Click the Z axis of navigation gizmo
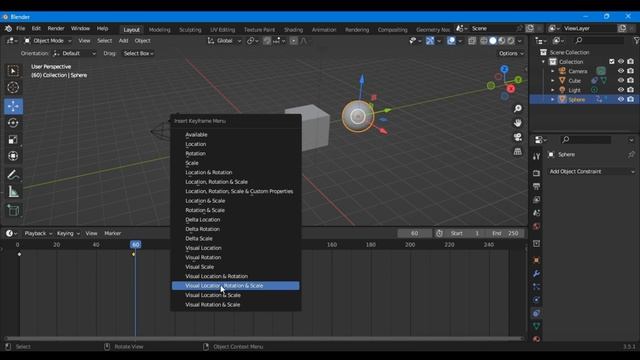640x360 pixels. pyautogui.click(x=504, y=69)
